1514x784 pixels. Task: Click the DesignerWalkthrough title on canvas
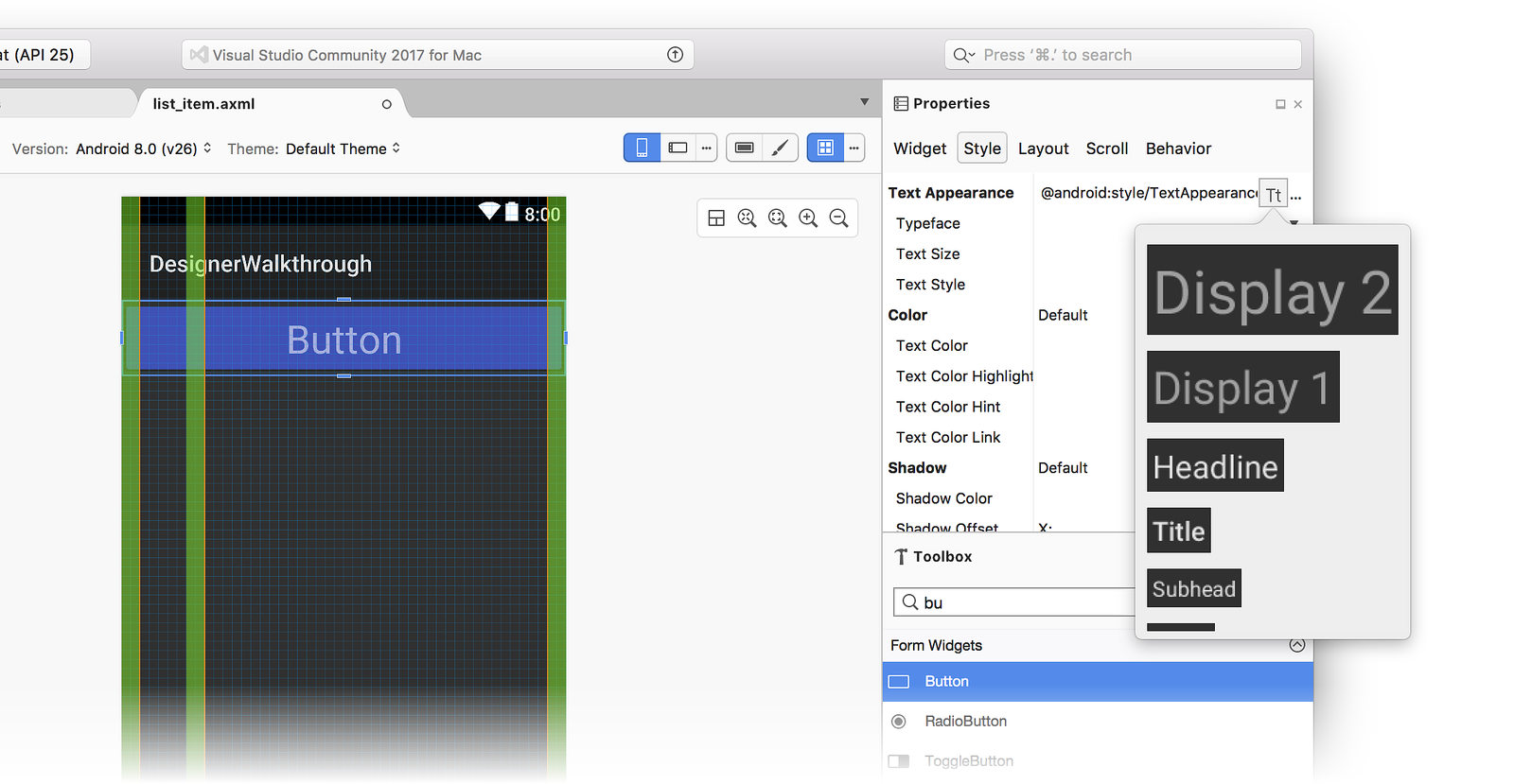[x=260, y=264]
